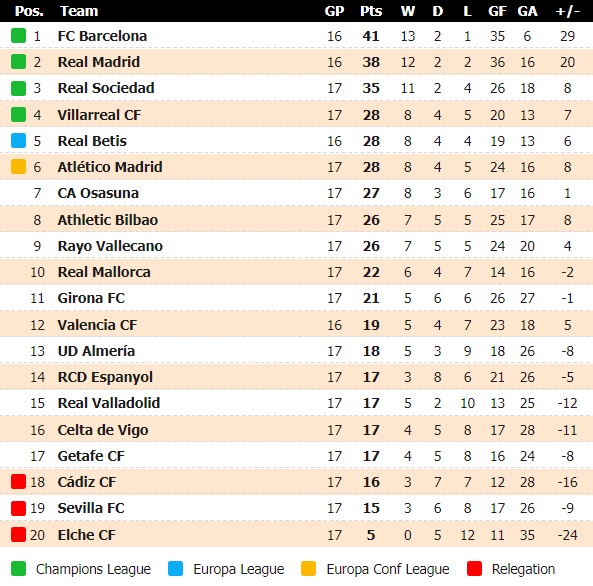Click the red relegation marker beside Cádiz CF

tap(18, 482)
